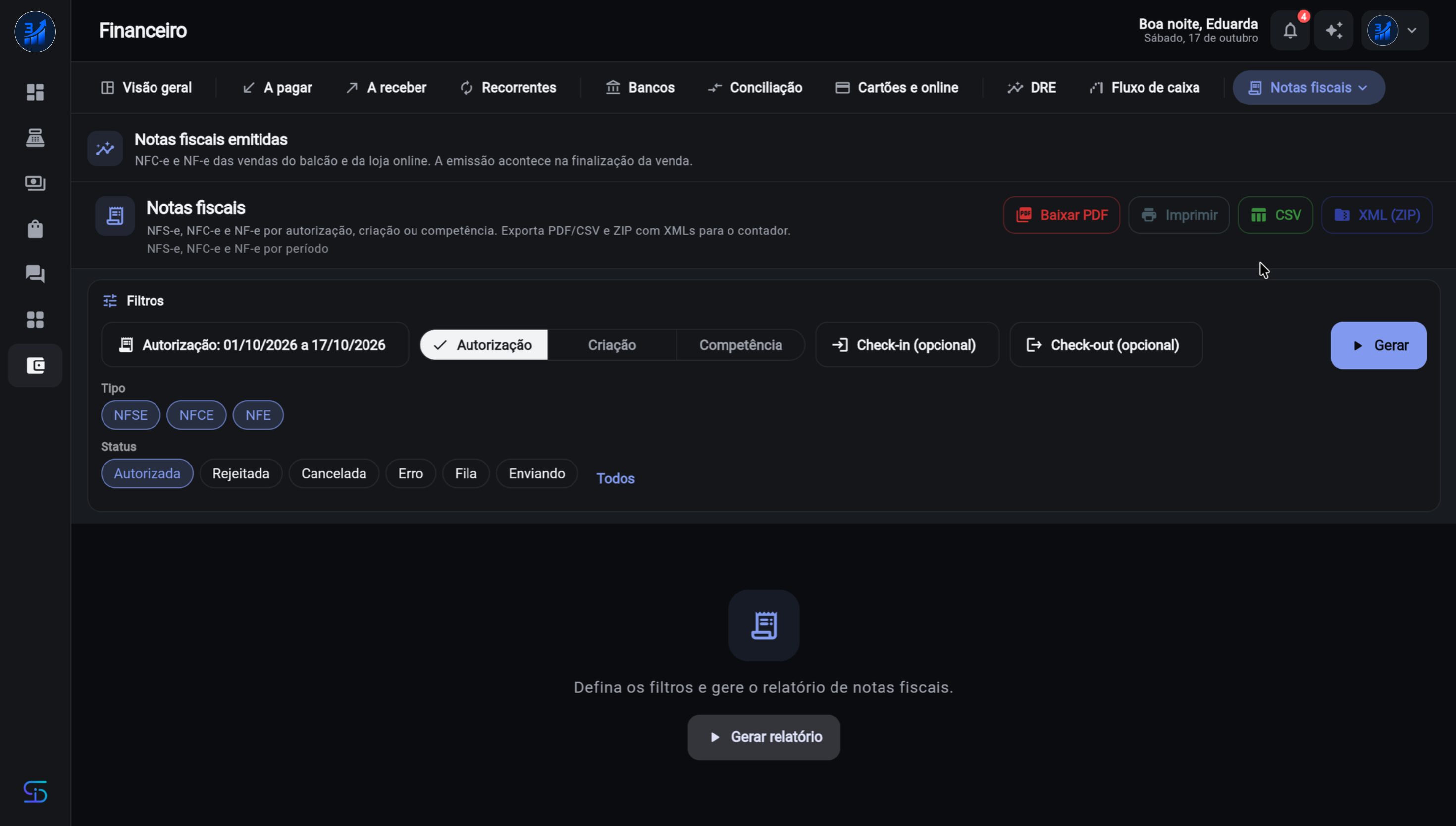Switch to the A pagar tab
1456x826 pixels.
277,87
